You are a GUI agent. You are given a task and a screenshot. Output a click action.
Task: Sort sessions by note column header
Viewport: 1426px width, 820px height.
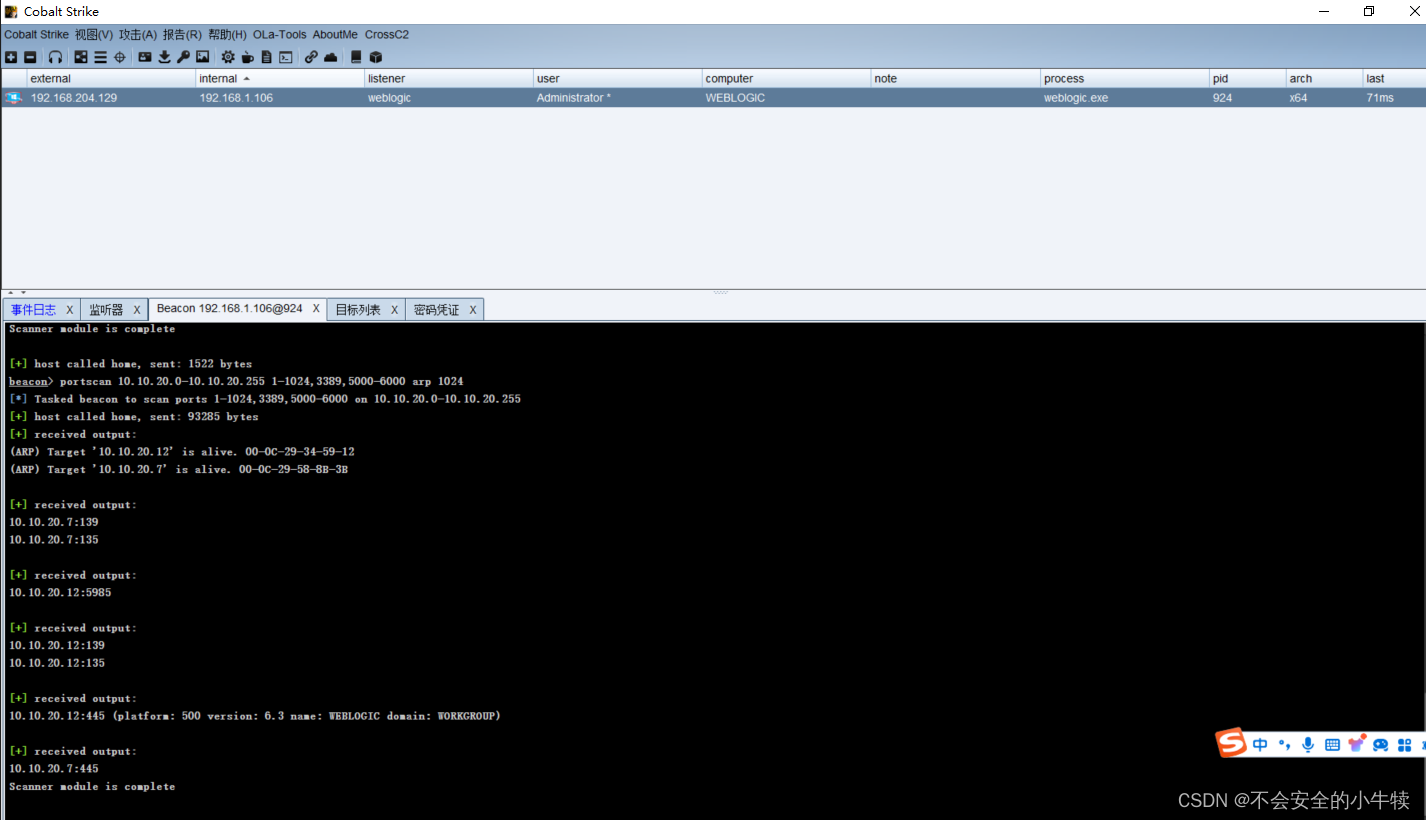(x=956, y=78)
